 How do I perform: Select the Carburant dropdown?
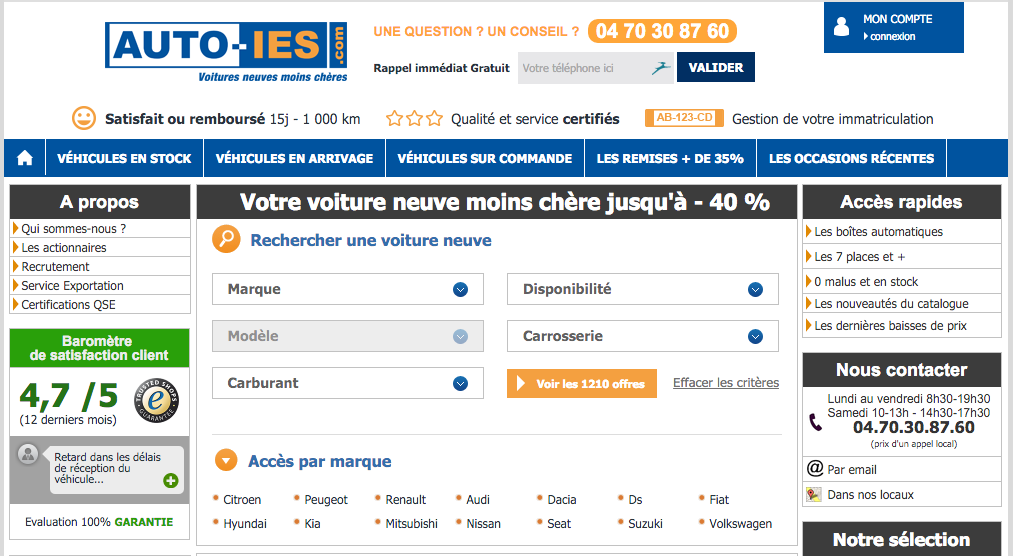point(348,383)
